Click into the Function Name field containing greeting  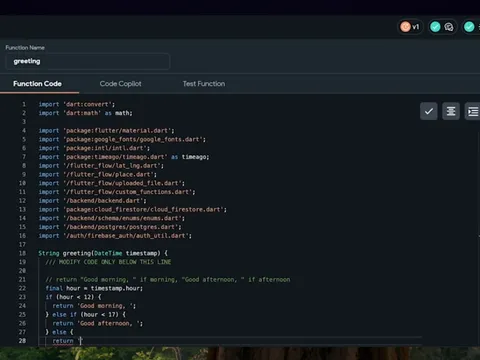[88, 61]
